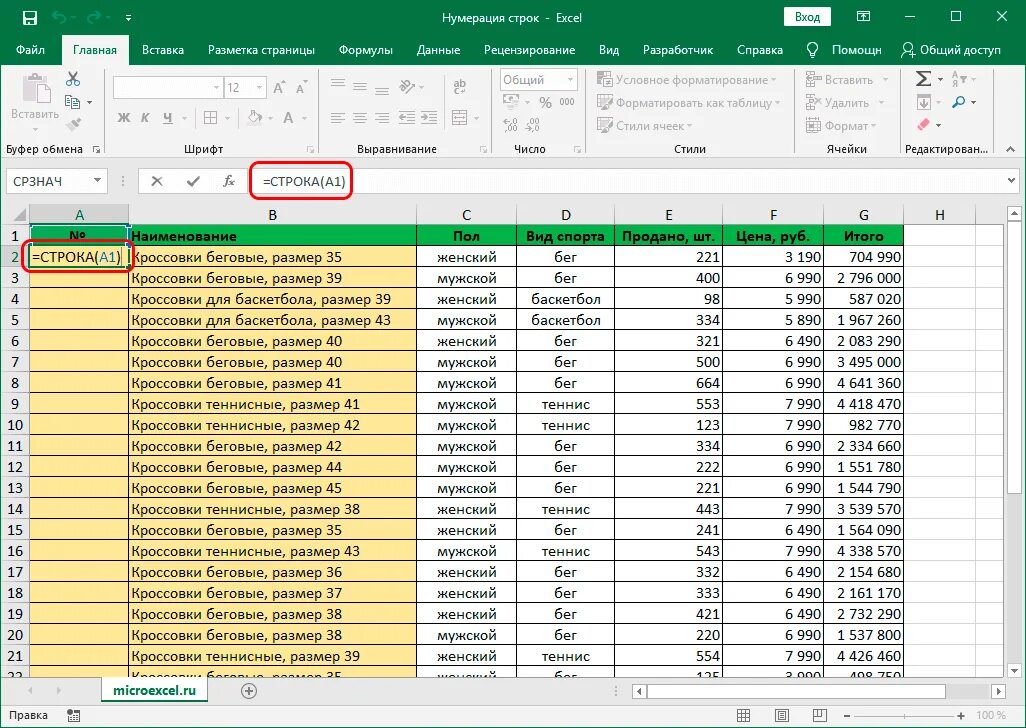Open Форматировать как таблицу dropdown
The image size is (1026, 728).
[x=689, y=103]
